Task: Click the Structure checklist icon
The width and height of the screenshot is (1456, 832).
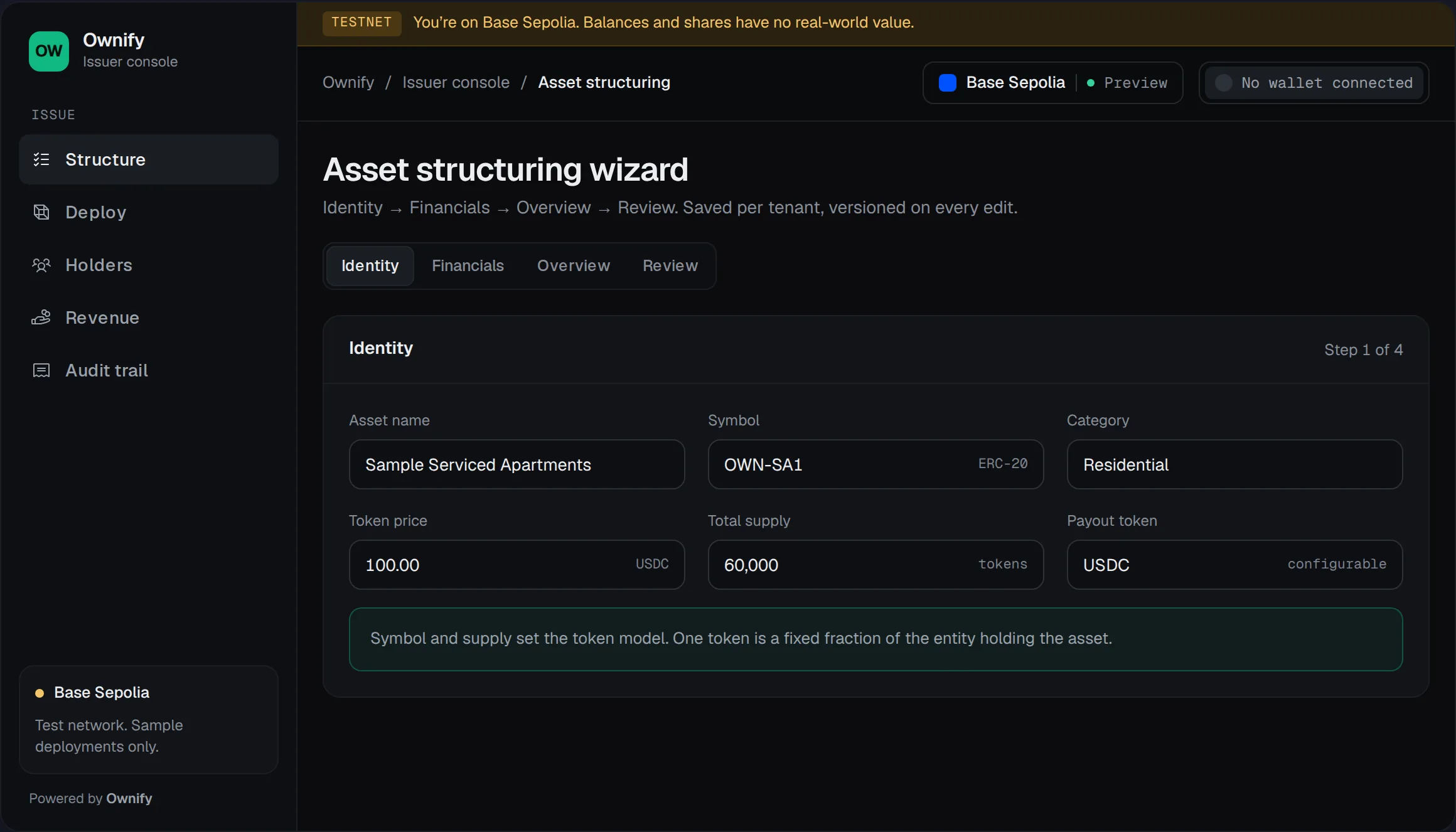Action: pyautogui.click(x=41, y=159)
